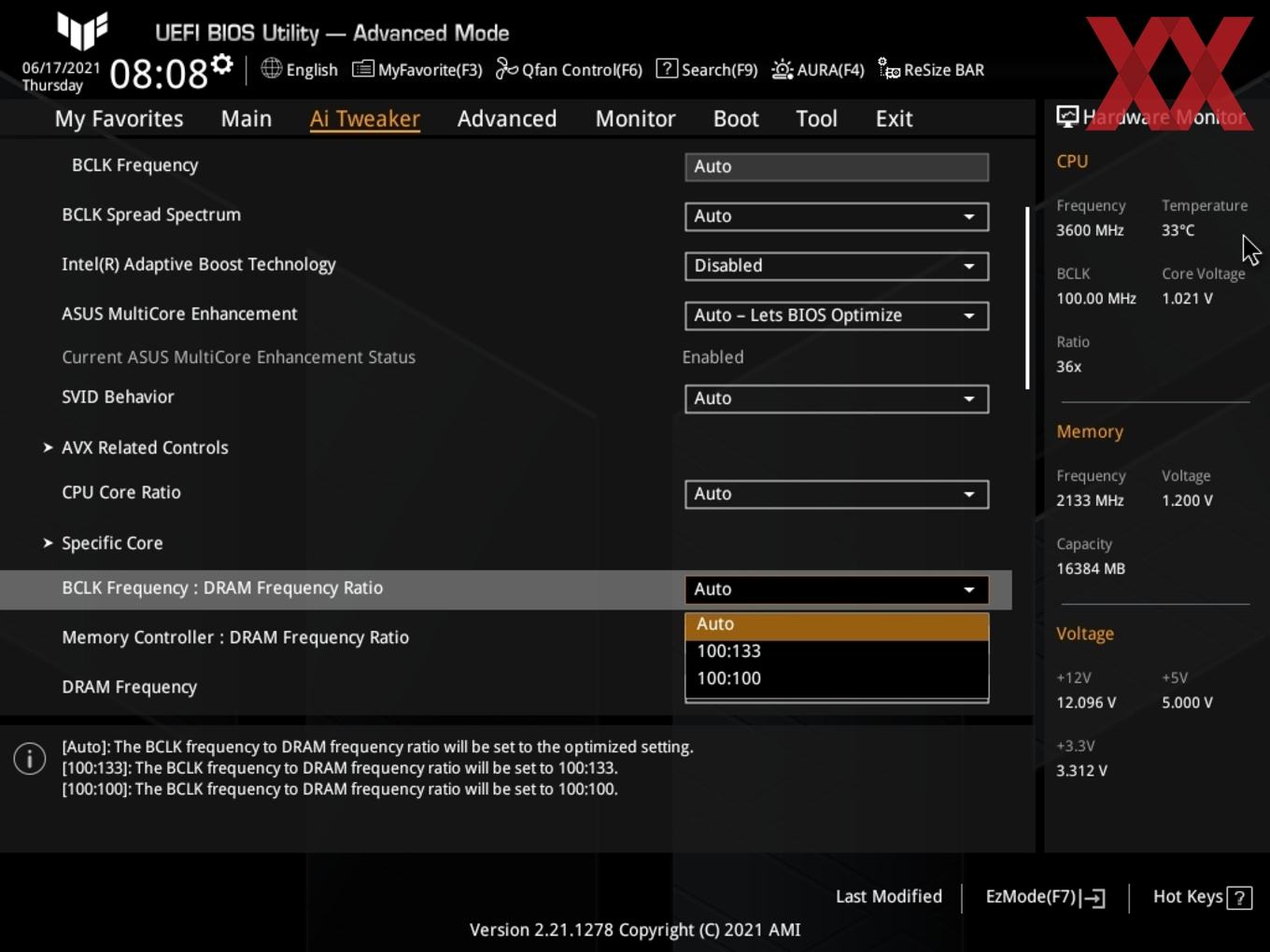The image size is (1270, 952).
Task: Go to the Advanced tab
Action: pyautogui.click(x=507, y=119)
